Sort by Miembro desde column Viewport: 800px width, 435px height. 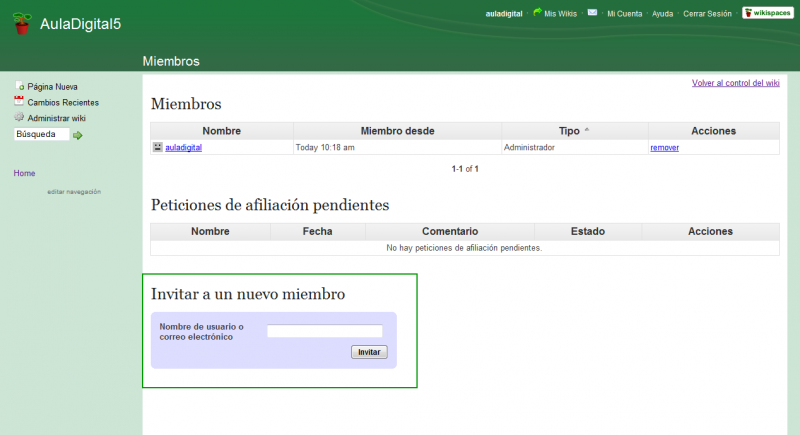click(397, 131)
